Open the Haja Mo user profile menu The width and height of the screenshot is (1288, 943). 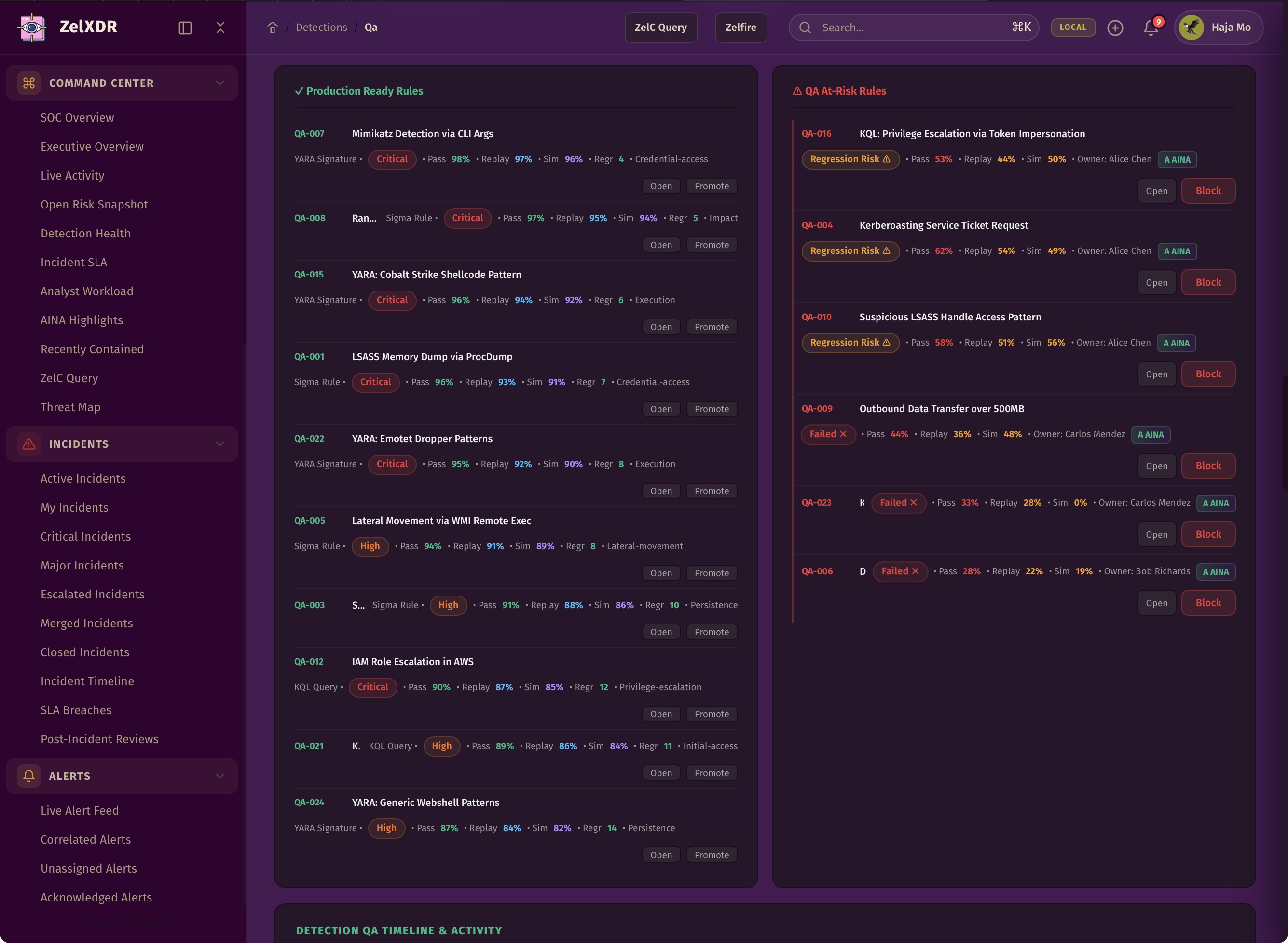tap(1218, 28)
